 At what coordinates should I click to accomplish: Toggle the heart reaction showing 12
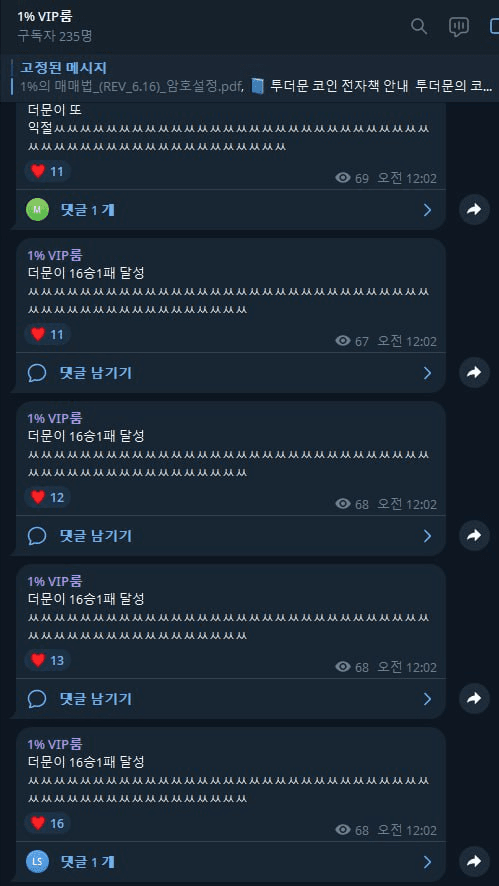pos(47,497)
